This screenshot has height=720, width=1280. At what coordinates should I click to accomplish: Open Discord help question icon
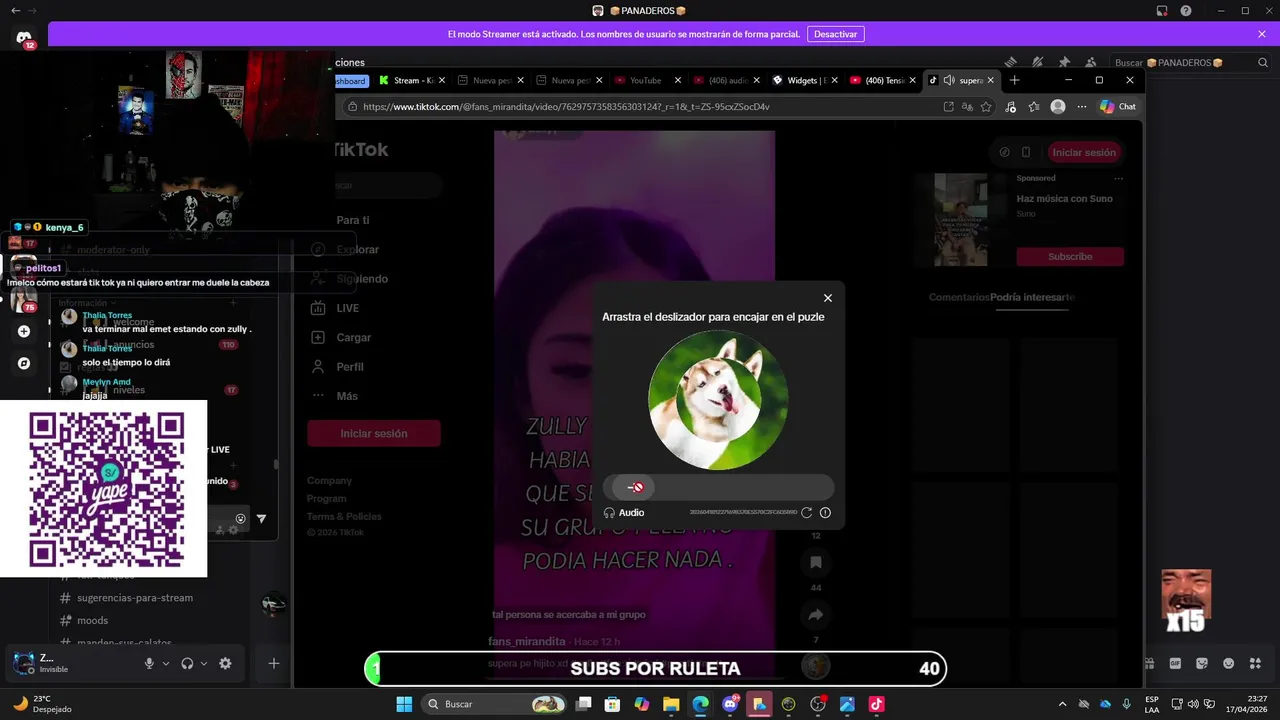coord(1186,10)
